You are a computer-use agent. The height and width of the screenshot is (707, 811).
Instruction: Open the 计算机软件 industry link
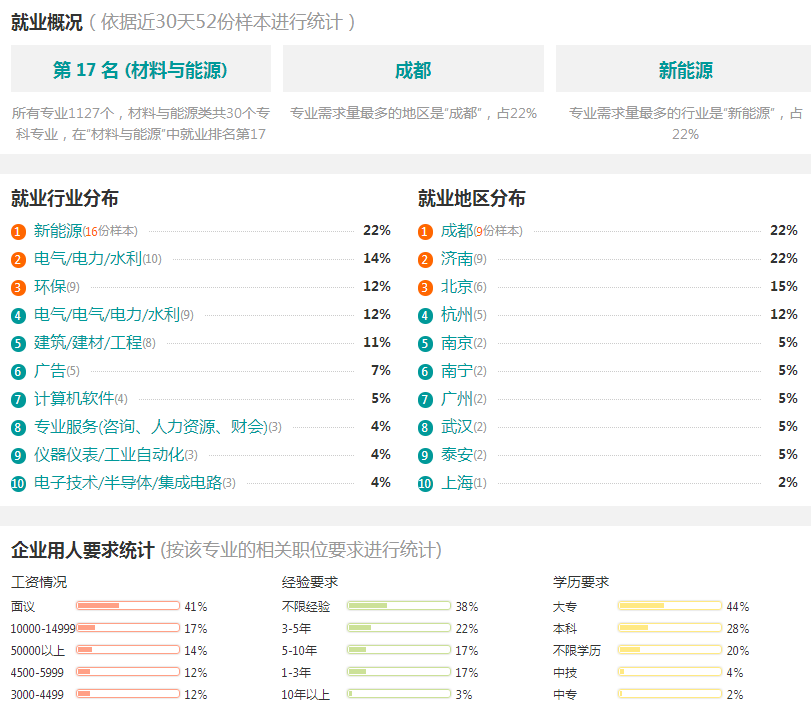click(x=74, y=398)
